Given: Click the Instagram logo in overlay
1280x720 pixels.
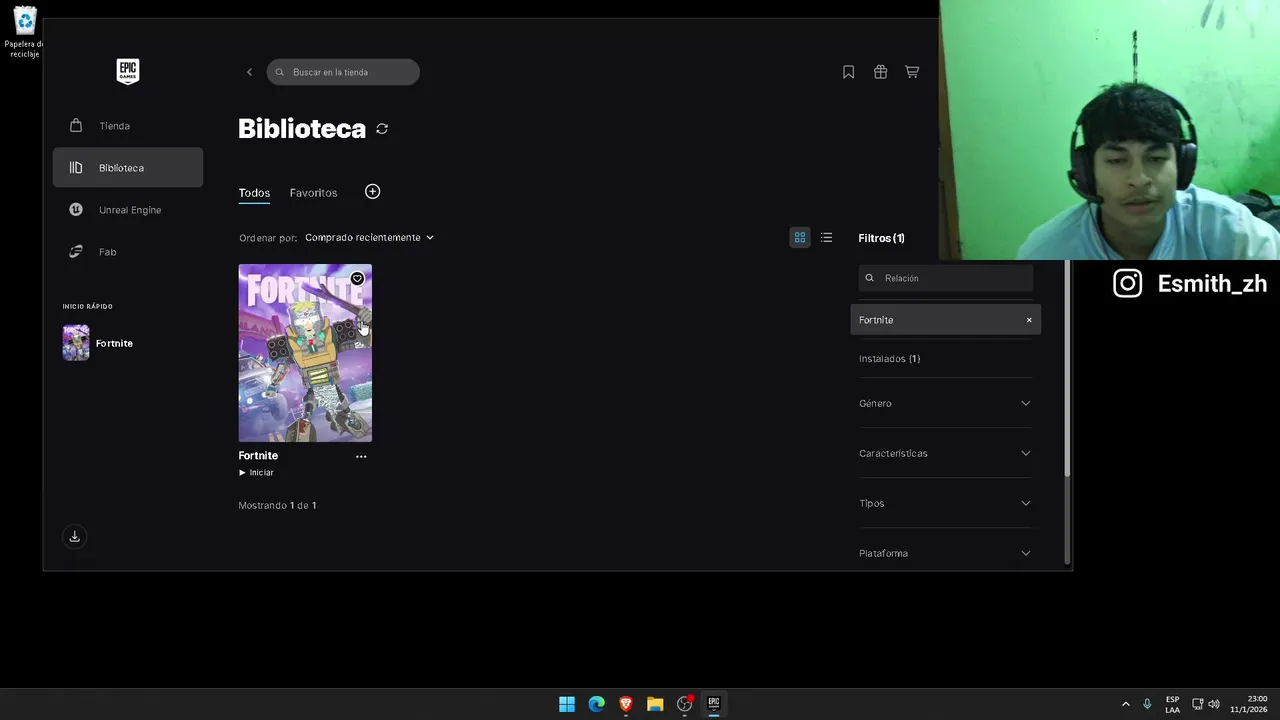Looking at the screenshot, I should point(1127,284).
